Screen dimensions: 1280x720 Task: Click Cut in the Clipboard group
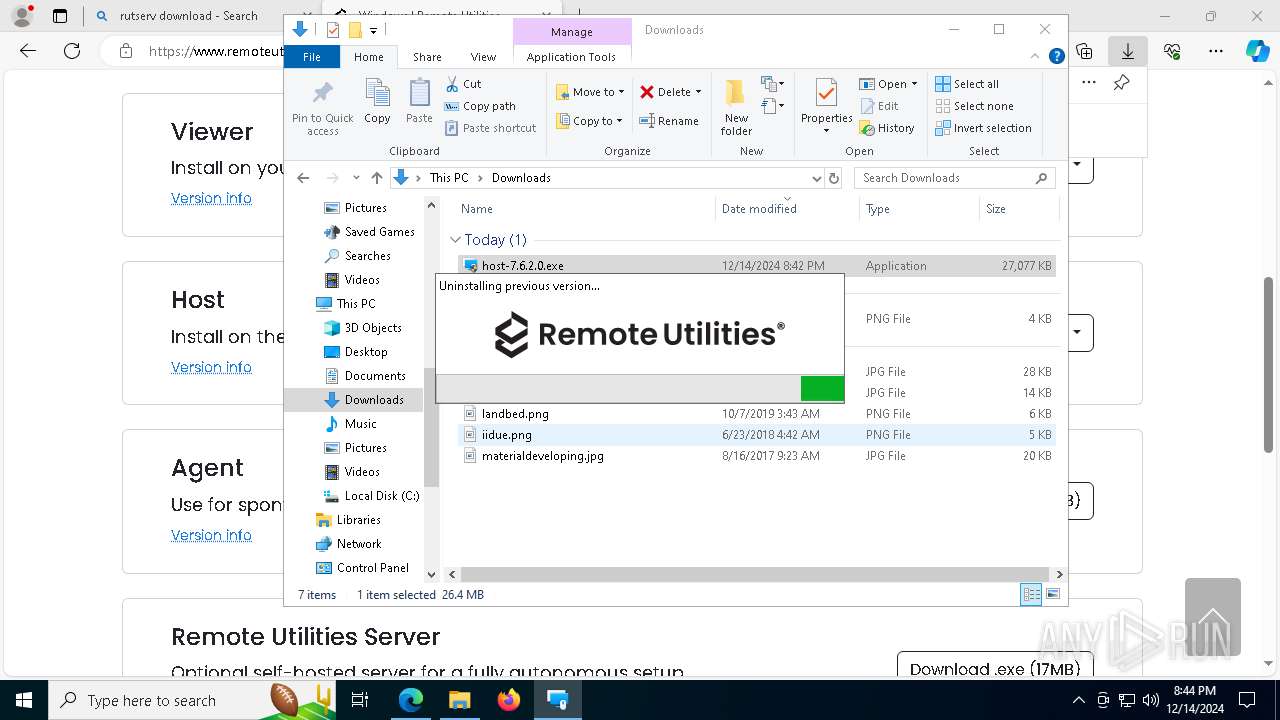[463, 84]
